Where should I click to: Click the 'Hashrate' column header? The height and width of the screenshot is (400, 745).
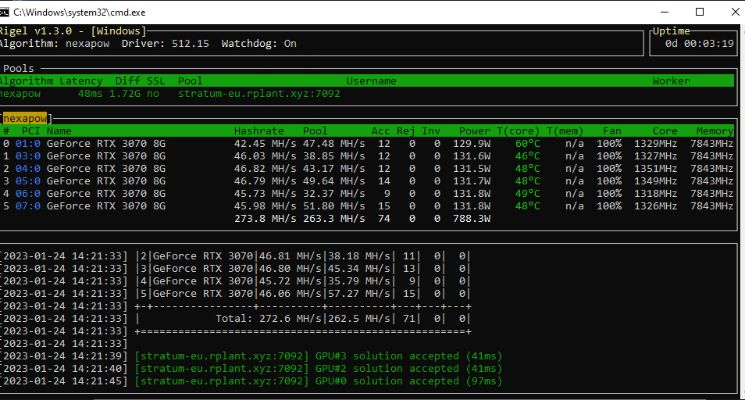click(259, 131)
